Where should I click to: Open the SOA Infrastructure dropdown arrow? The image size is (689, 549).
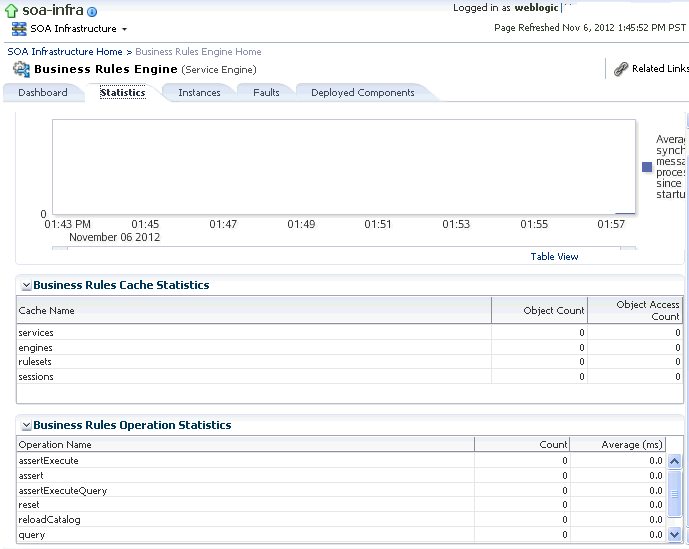pyautogui.click(x=124, y=29)
